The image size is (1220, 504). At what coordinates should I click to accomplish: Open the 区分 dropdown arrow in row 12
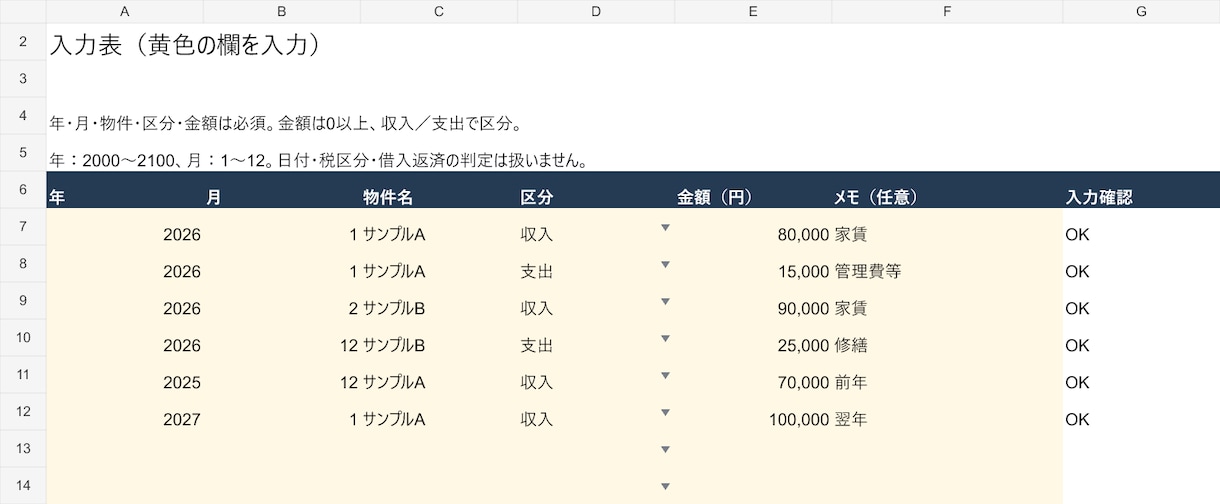coord(665,413)
